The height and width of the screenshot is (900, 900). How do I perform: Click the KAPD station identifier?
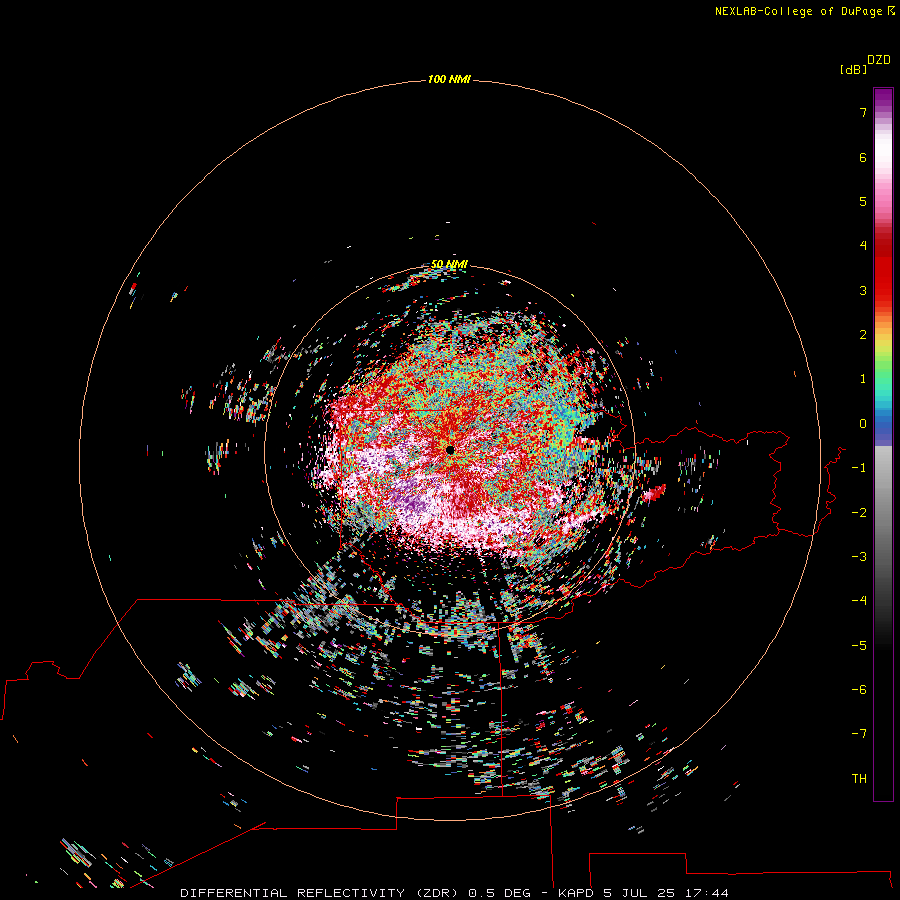(576, 893)
